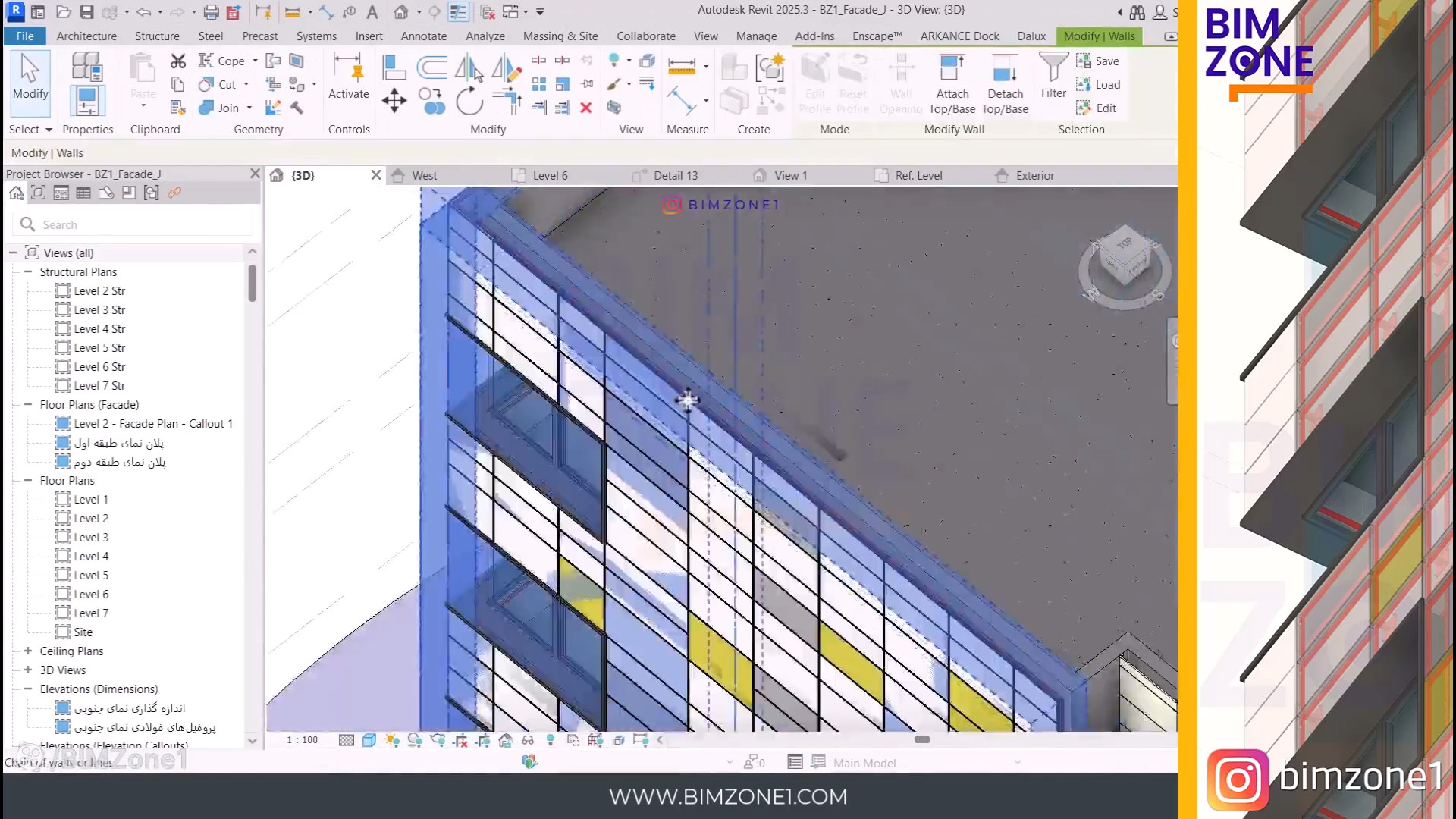Image resolution: width=1456 pixels, height=819 pixels.
Task: Toggle Temporary Hide/Isolate glasses icon
Action: click(x=528, y=740)
